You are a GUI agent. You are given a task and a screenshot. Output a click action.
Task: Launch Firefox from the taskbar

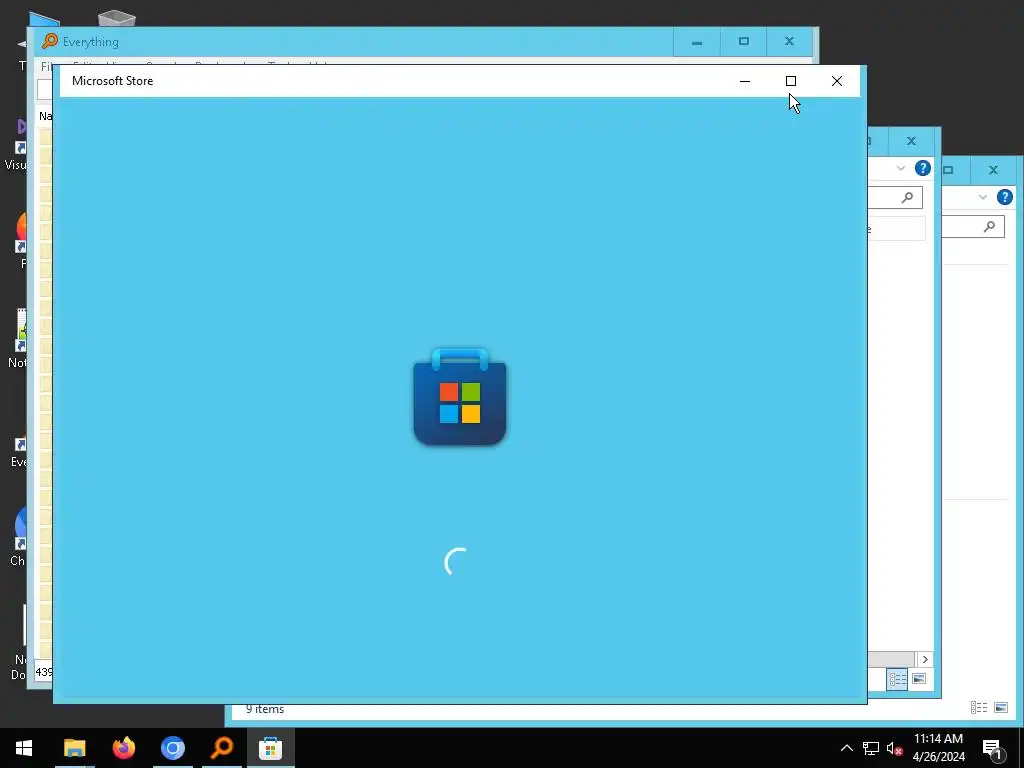point(123,748)
